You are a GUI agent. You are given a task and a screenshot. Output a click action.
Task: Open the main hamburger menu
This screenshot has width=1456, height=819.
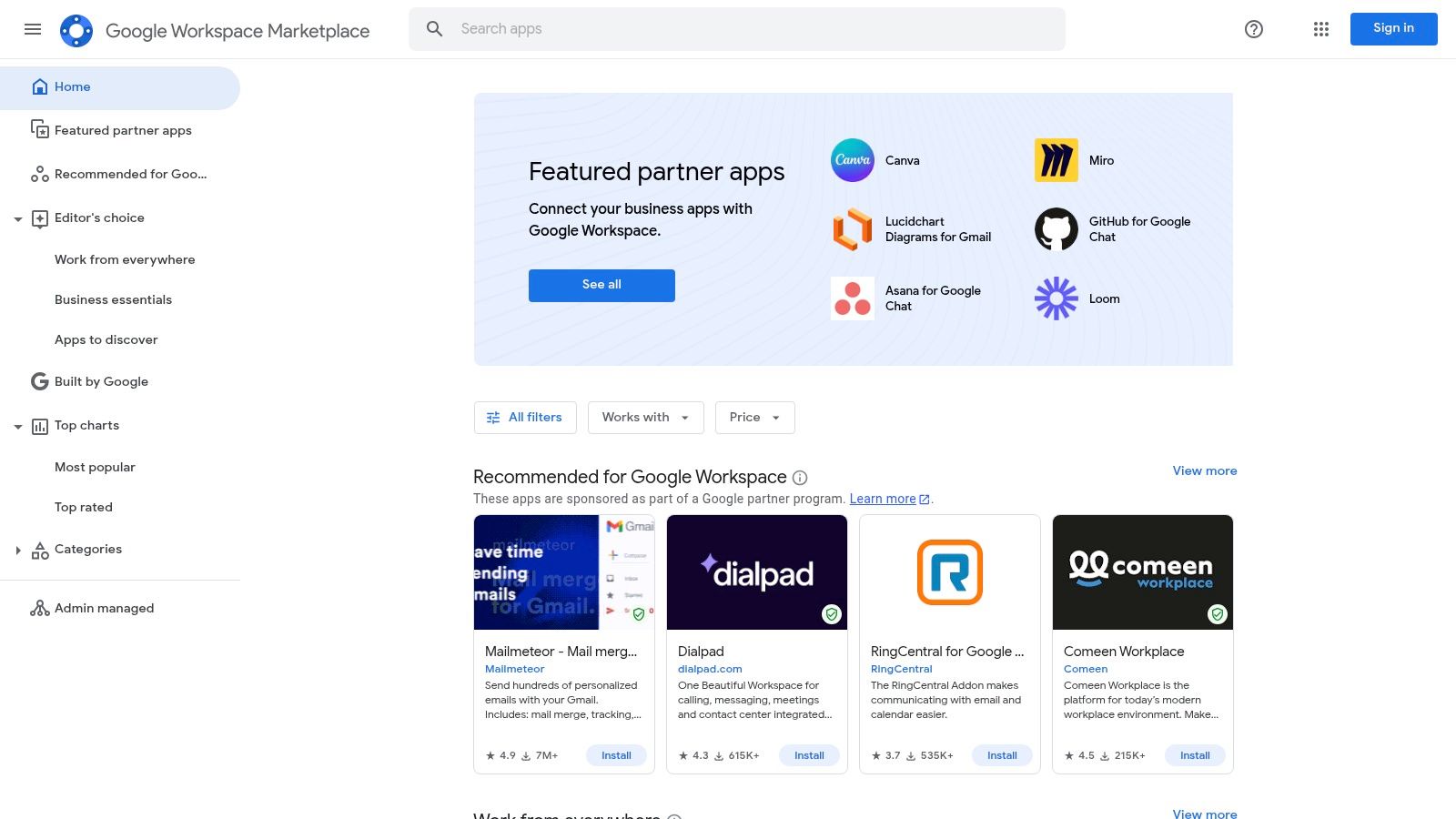[x=33, y=29]
